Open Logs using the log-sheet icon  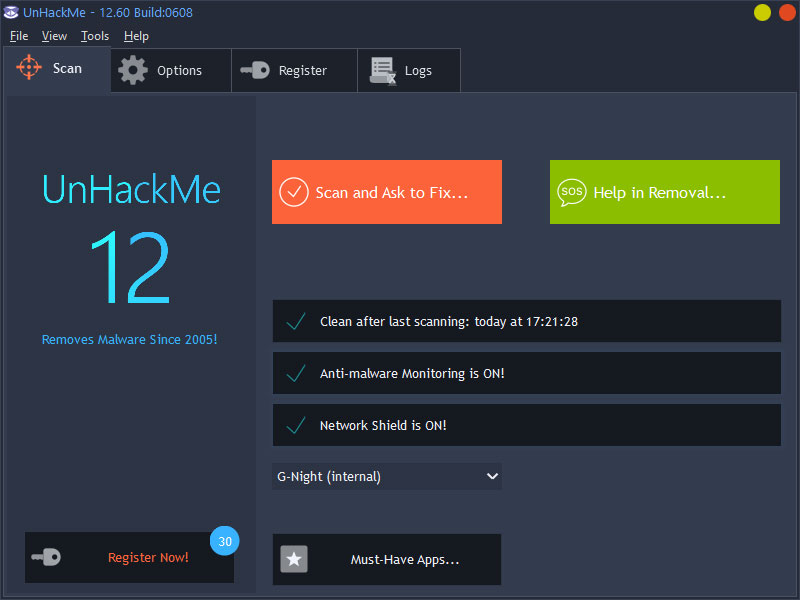pyautogui.click(x=381, y=70)
